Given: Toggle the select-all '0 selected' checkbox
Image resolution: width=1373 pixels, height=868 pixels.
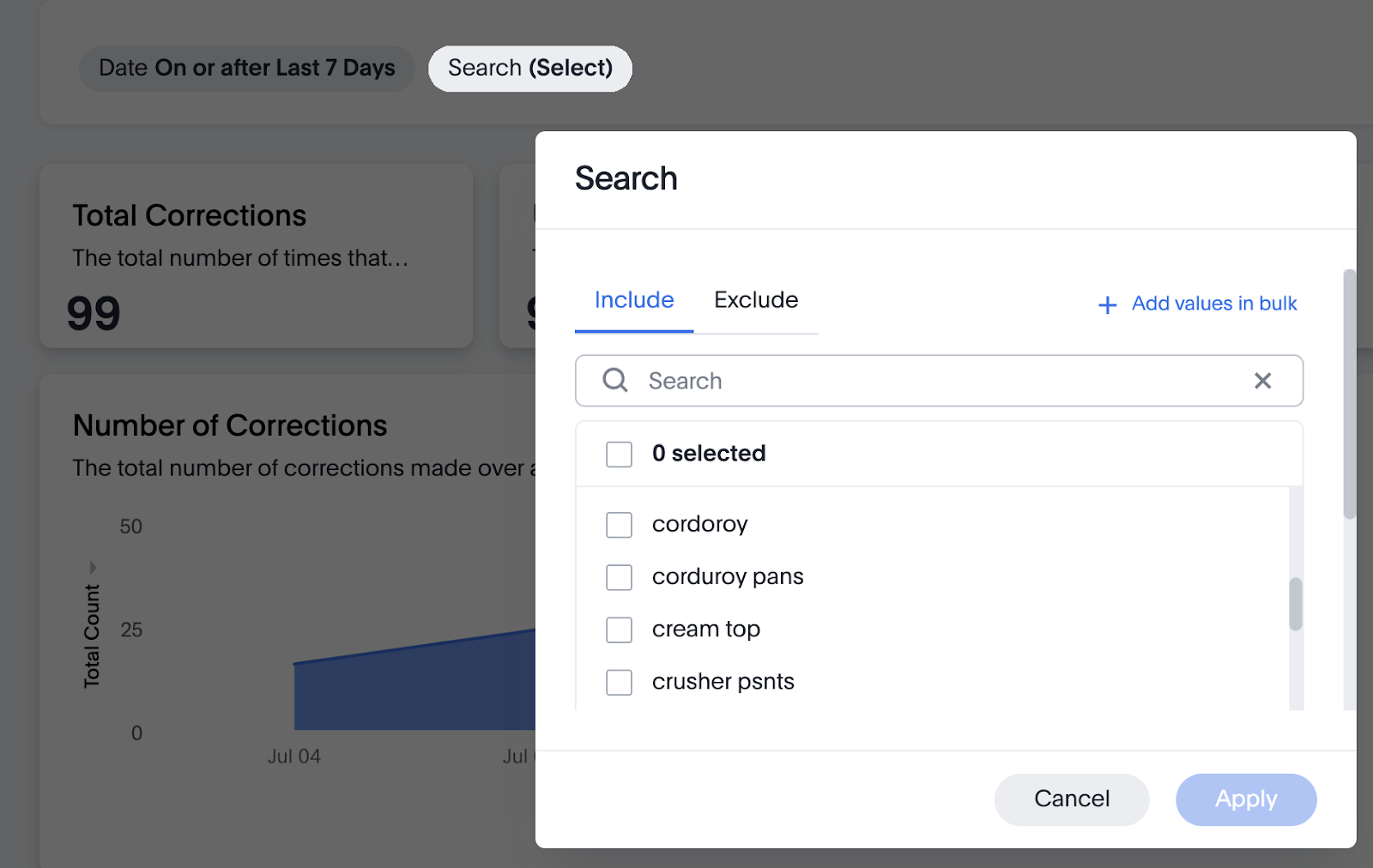Looking at the screenshot, I should tap(619, 454).
